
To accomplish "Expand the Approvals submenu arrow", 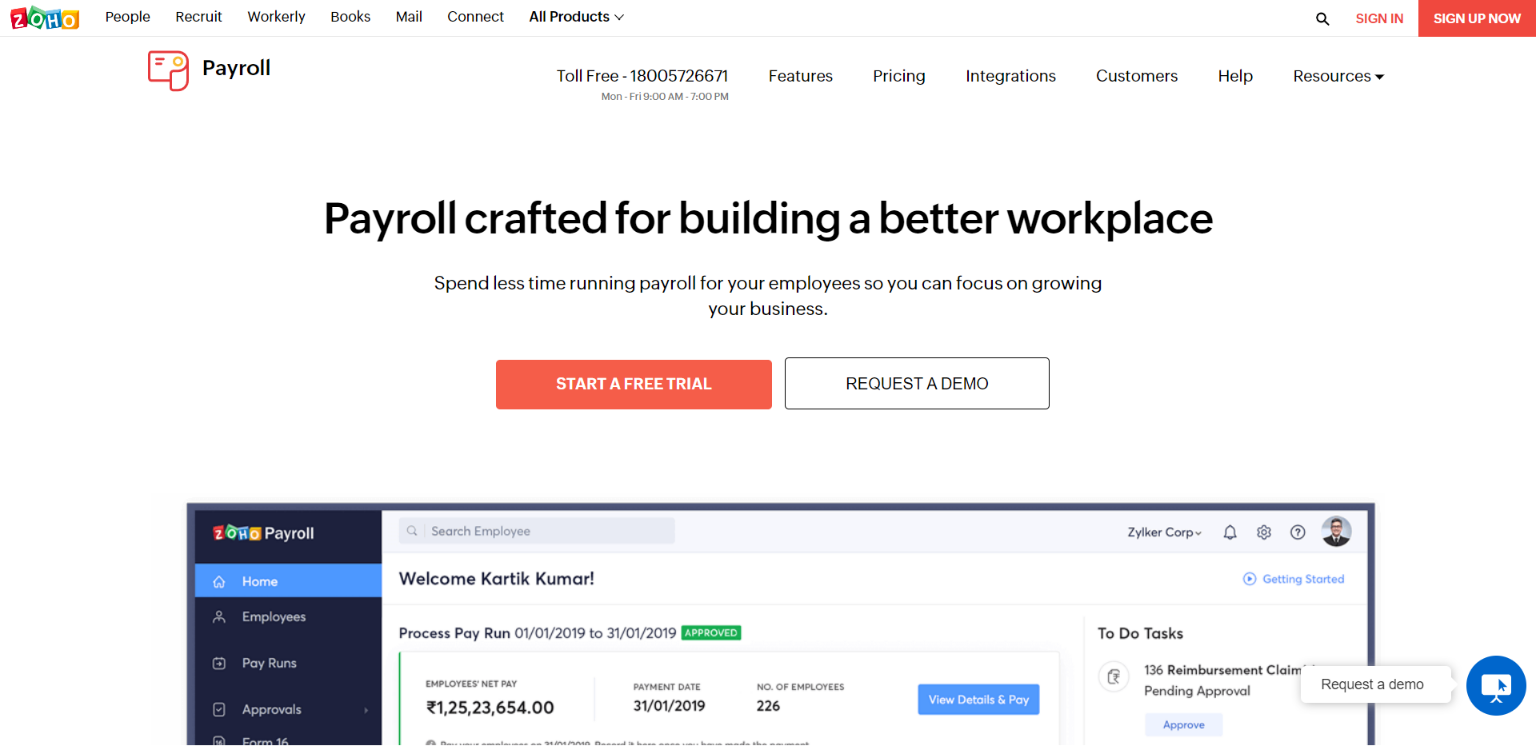I will pos(366,710).
